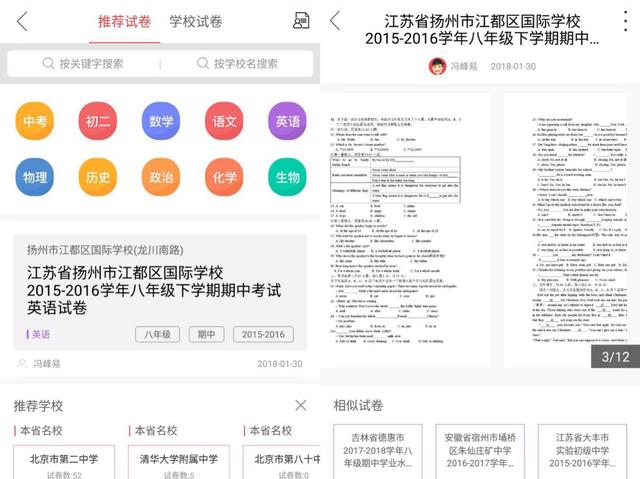Switch to the 推荐试卷 tab
Viewport: 640px width, 479px height.
124,22
